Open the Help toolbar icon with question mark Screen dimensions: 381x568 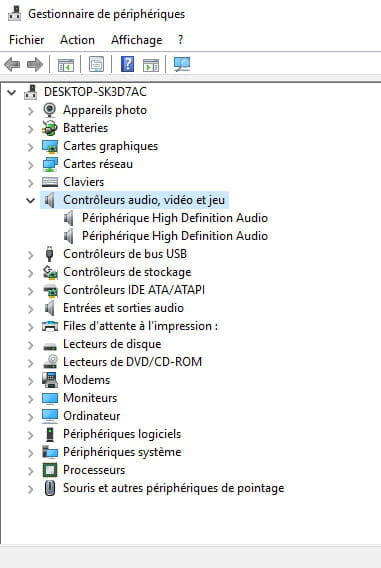click(x=127, y=64)
